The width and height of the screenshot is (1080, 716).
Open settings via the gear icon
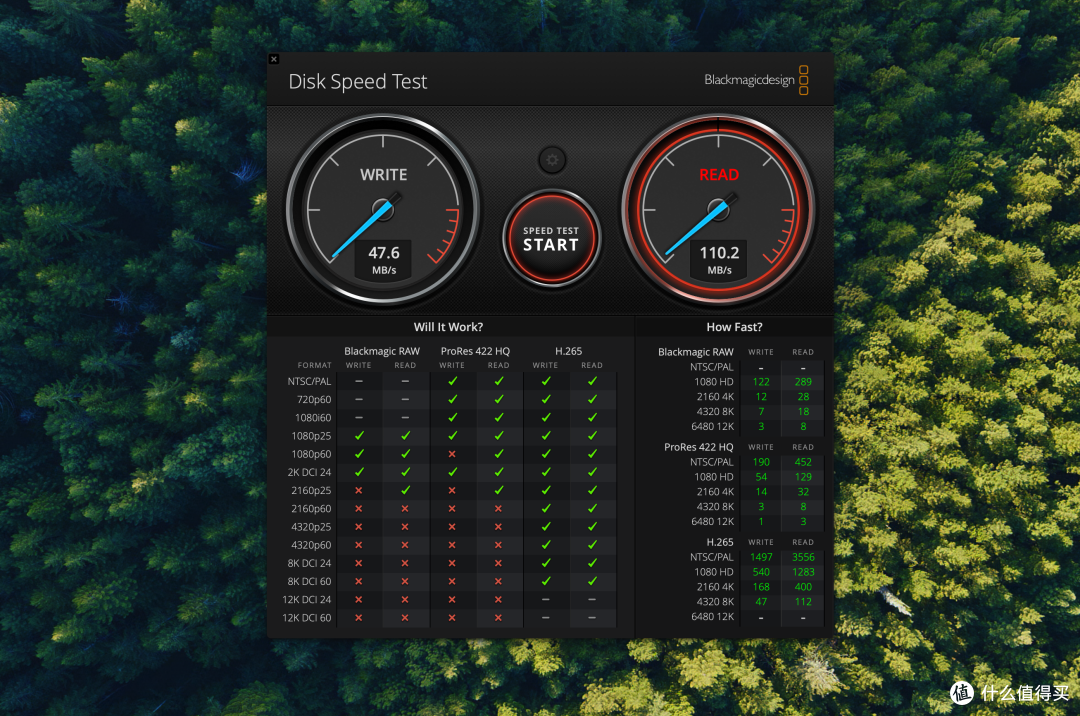(x=552, y=160)
